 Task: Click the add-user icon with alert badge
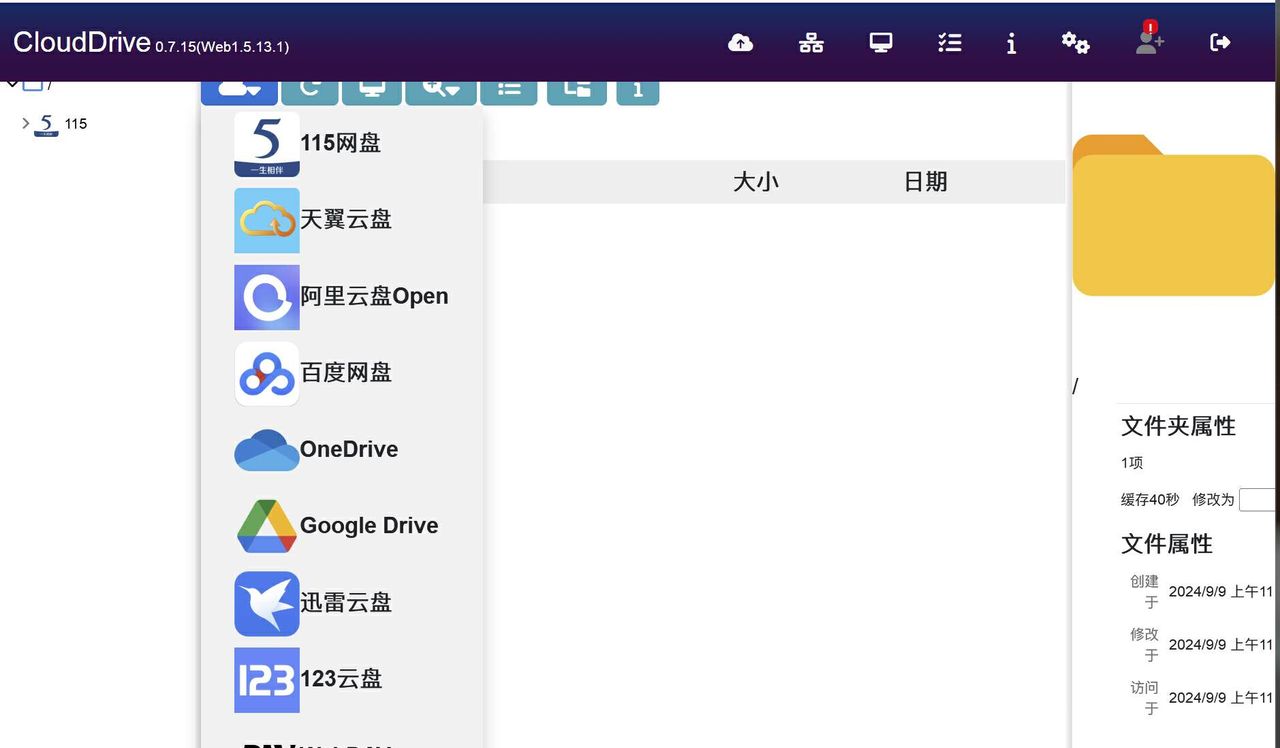(x=1149, y=39)
